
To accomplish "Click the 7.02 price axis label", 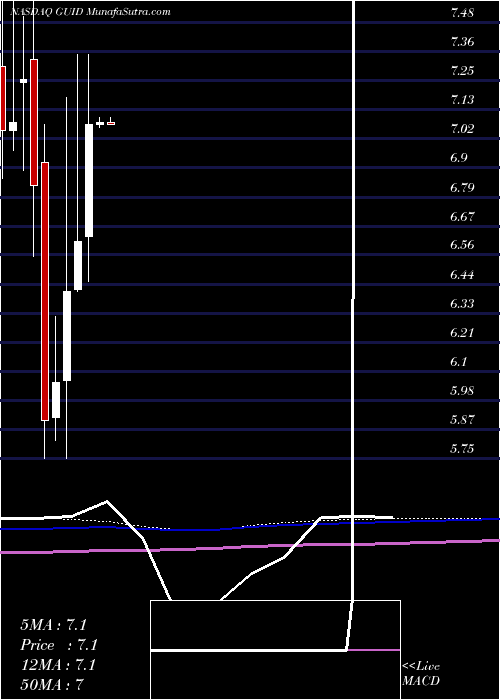I will 462,129.
